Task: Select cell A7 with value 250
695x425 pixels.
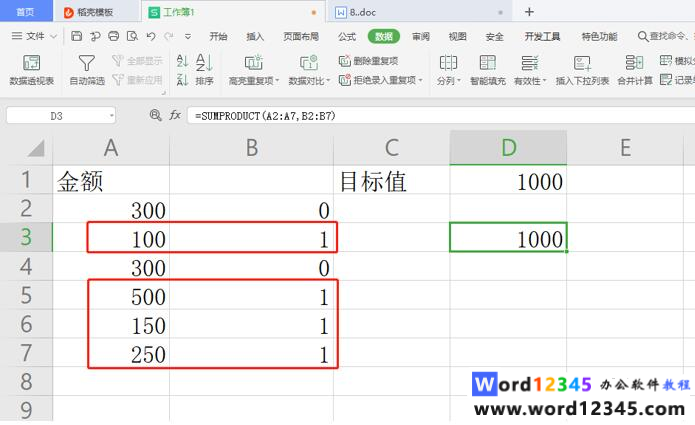Action: tap(111, 354)
